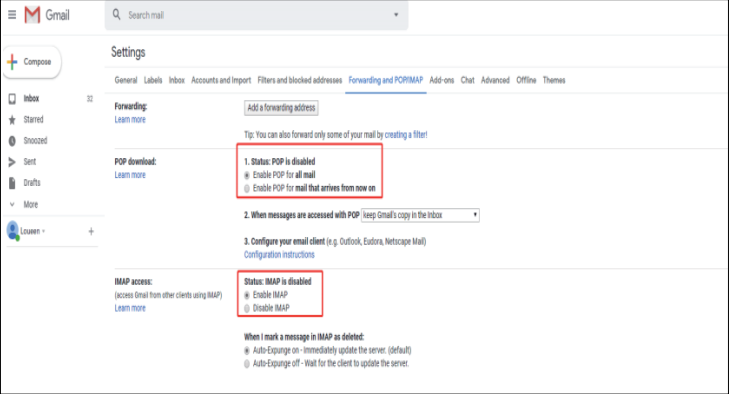
Task: Click the Loueen account avatar
Action: (x=13, y=231)
